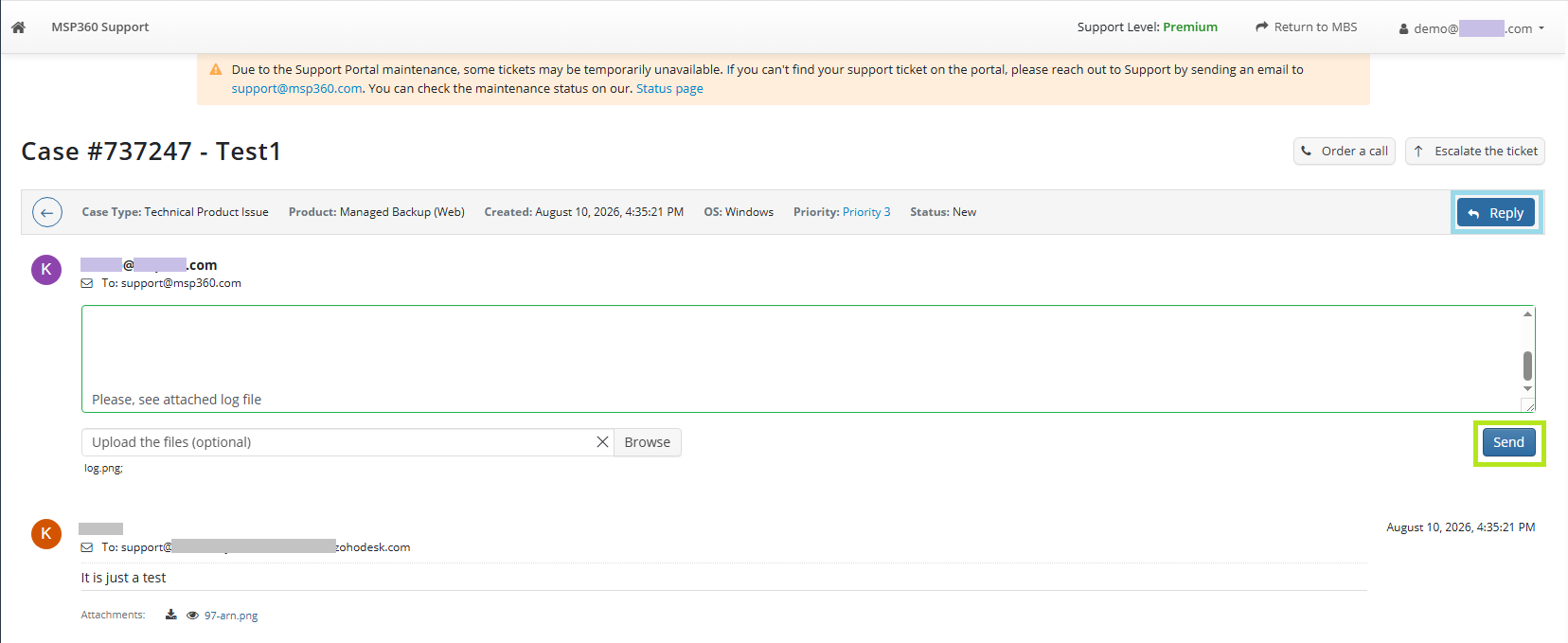Download the 97-arn.png attachment
Image resolution: width=1568 pixels, height=643 pixels.
pyautogui.click(x=171, y=615)
